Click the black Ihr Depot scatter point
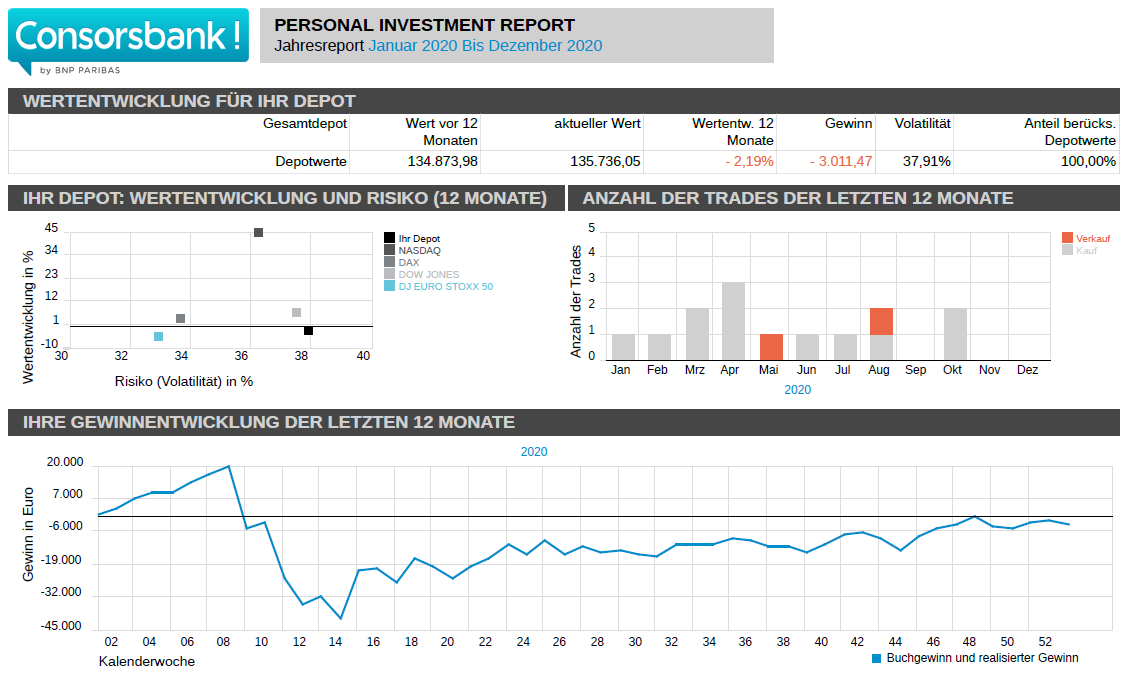The height and width of the screenshot is (685, 1130). click(309, 331)
